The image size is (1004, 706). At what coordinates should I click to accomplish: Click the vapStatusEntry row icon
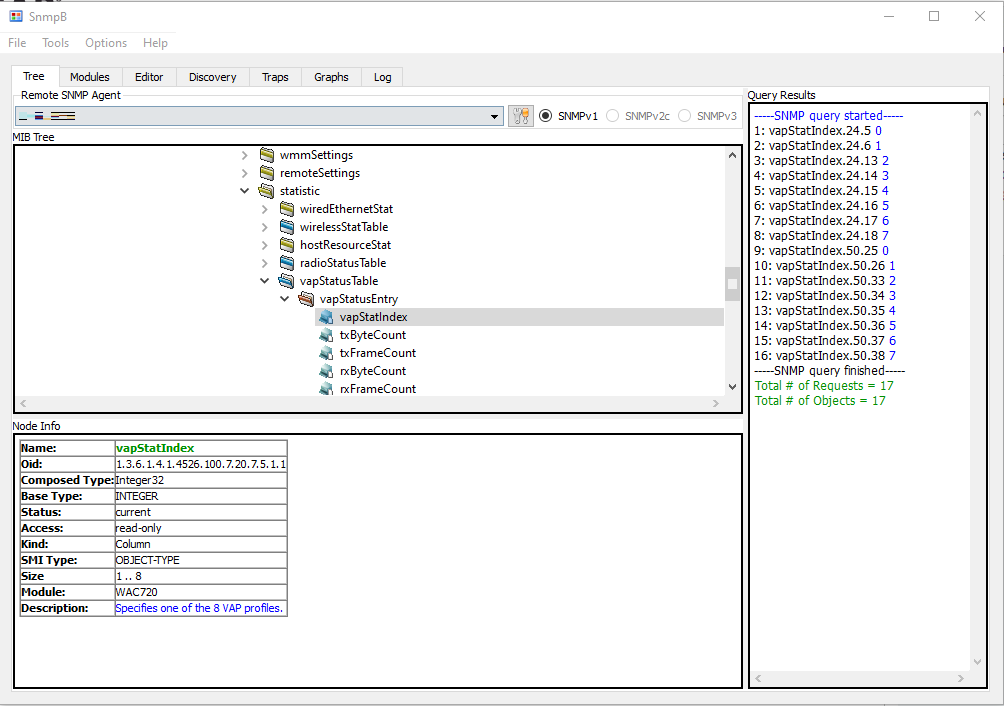pos(305,298)
